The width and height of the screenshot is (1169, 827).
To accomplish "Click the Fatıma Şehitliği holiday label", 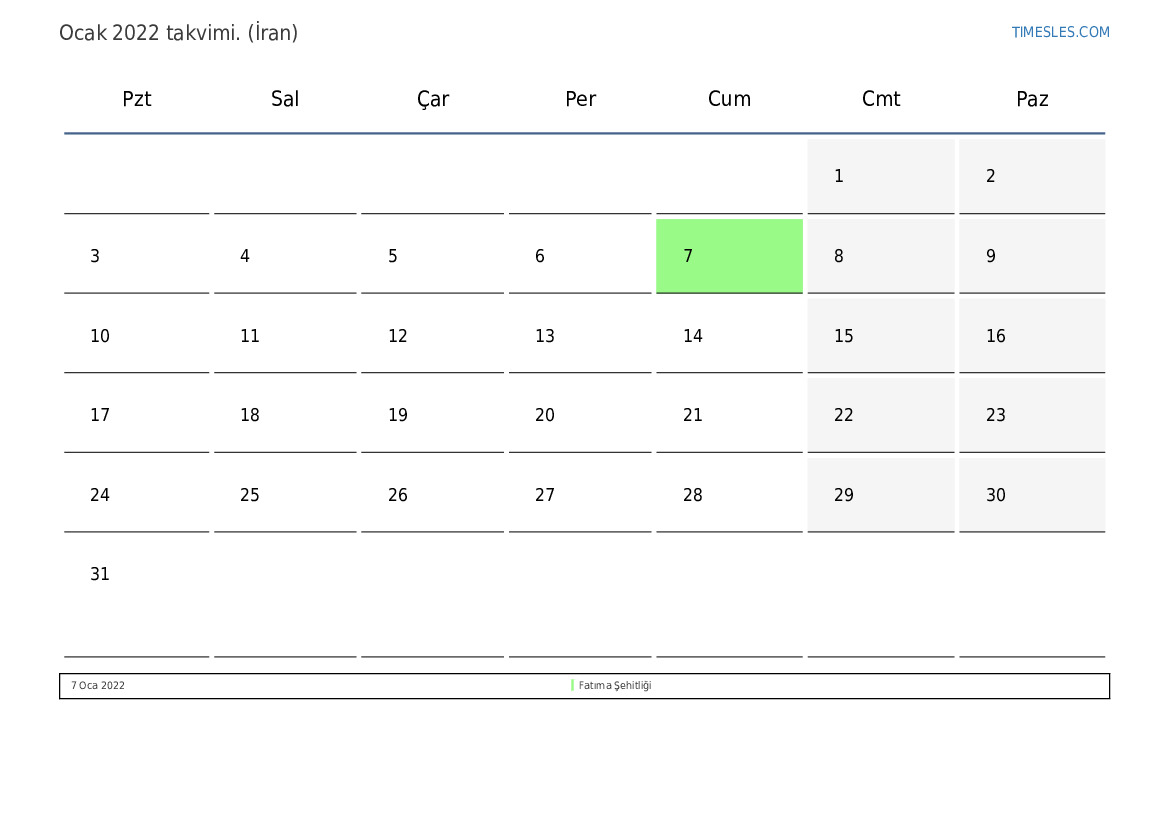I will coord(614,686).
